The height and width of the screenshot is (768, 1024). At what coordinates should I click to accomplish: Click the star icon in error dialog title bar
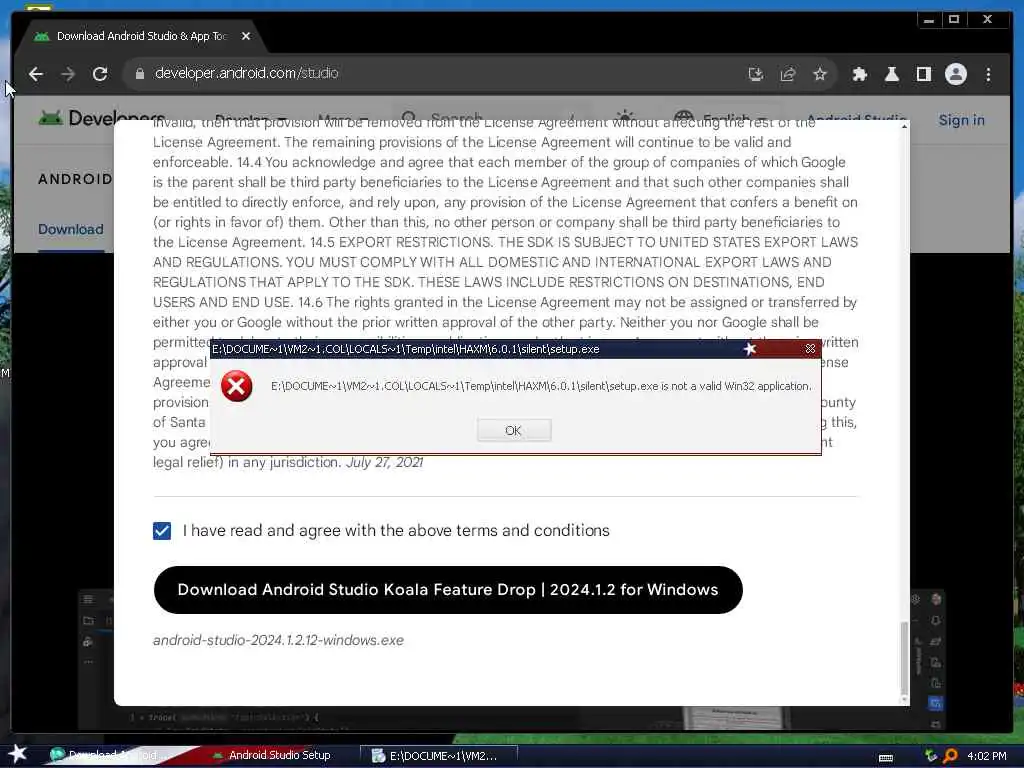point(750,349)
